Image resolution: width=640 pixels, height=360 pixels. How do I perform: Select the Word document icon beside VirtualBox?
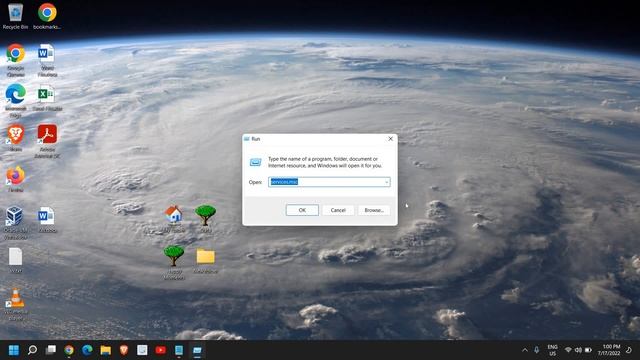click(x=47, y=220)
